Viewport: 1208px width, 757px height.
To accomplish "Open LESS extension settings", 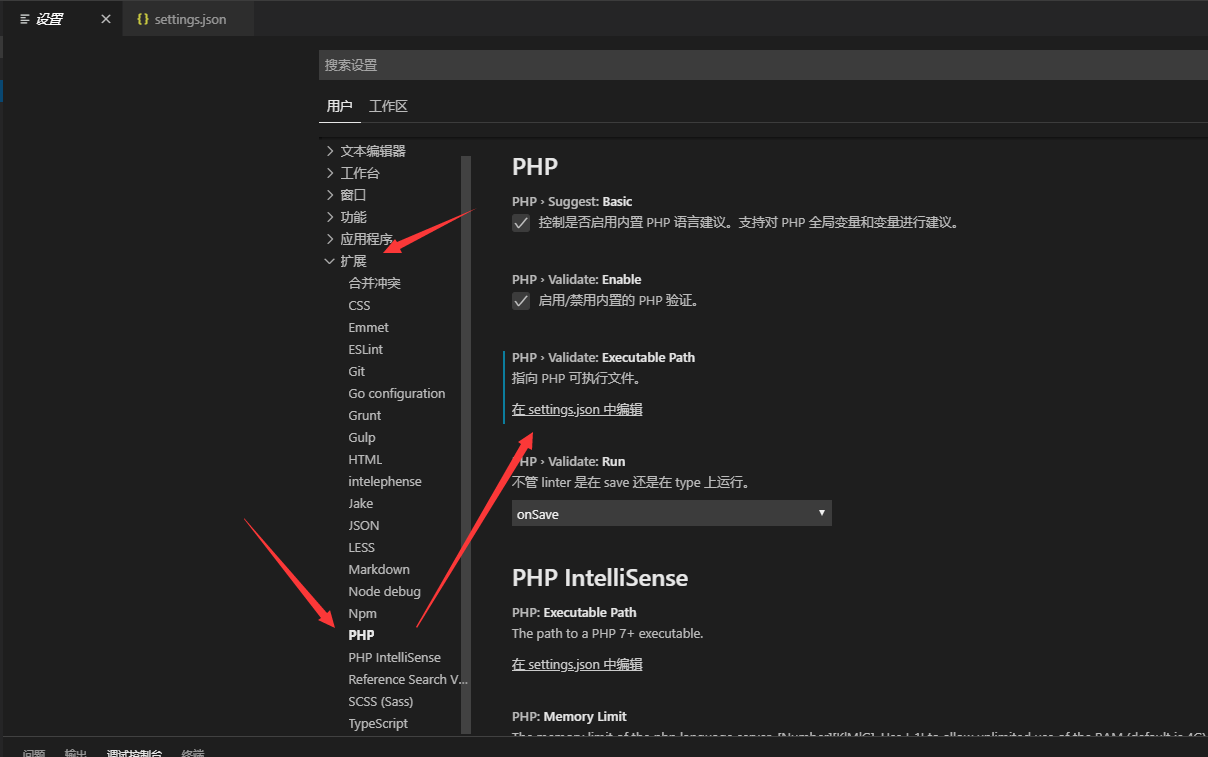I will (x=361, y=547).
